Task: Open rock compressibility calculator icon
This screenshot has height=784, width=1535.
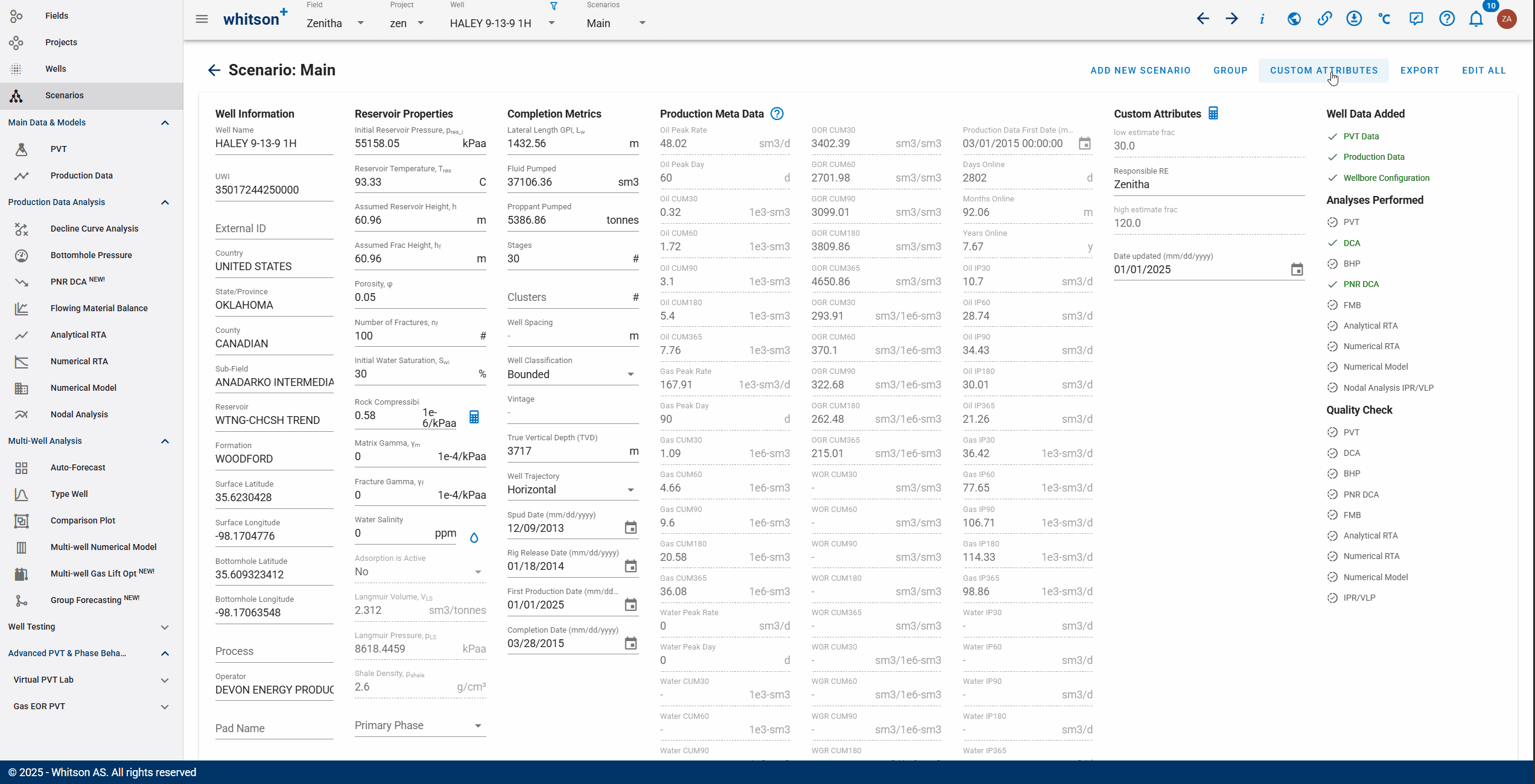Action: pyautogui.click(x=474, y=417)
